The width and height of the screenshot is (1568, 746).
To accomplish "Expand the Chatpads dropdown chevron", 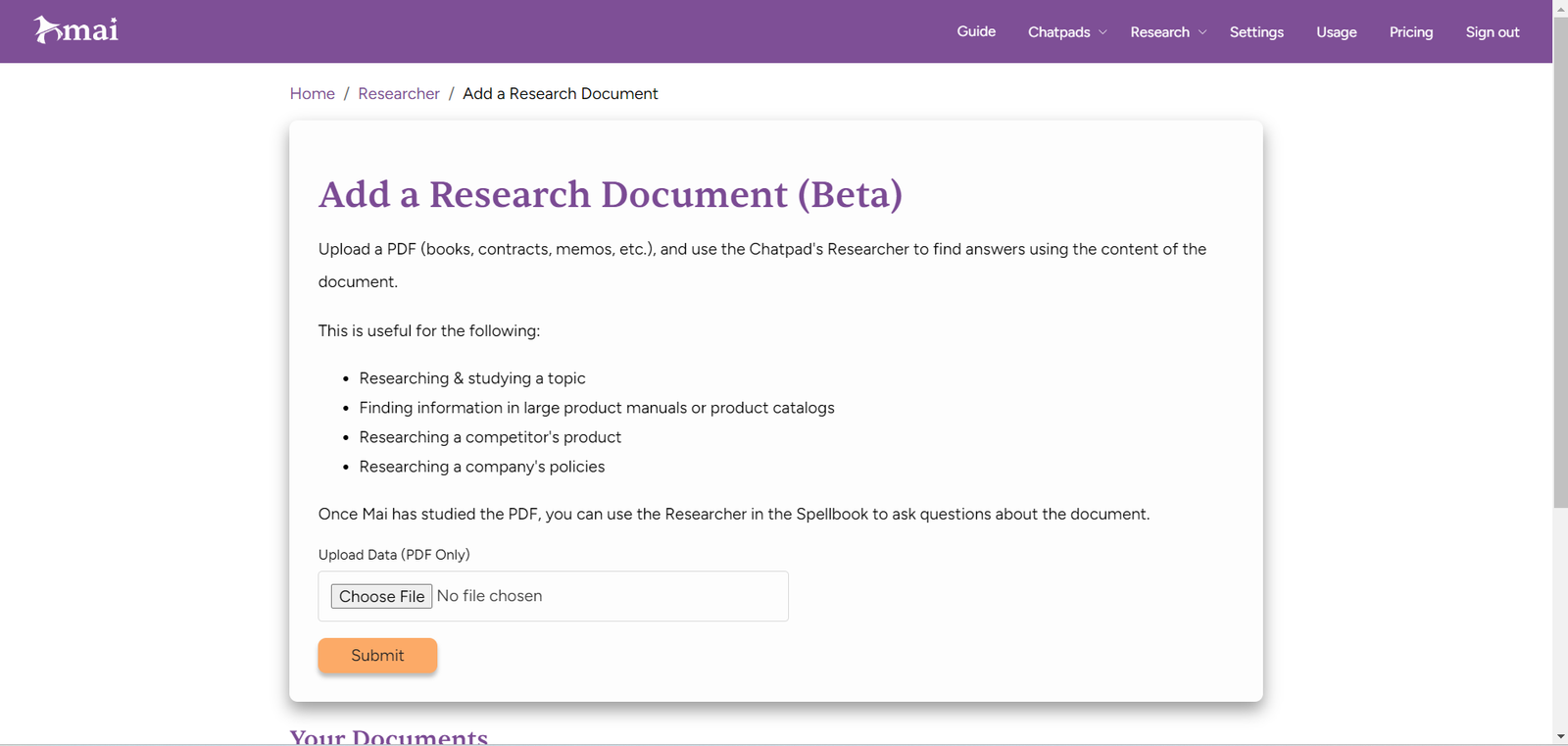I will 1102,32.
